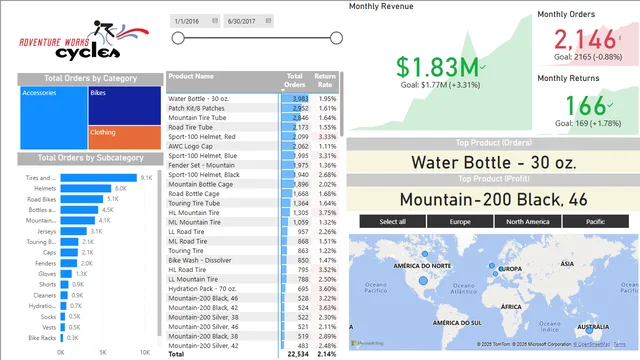Image resolution: width=640 pixels, height=360 pixels.
Task: Click the Adventure Works Cycles logo
Action: pyautogui.click(x=84, y=40)
